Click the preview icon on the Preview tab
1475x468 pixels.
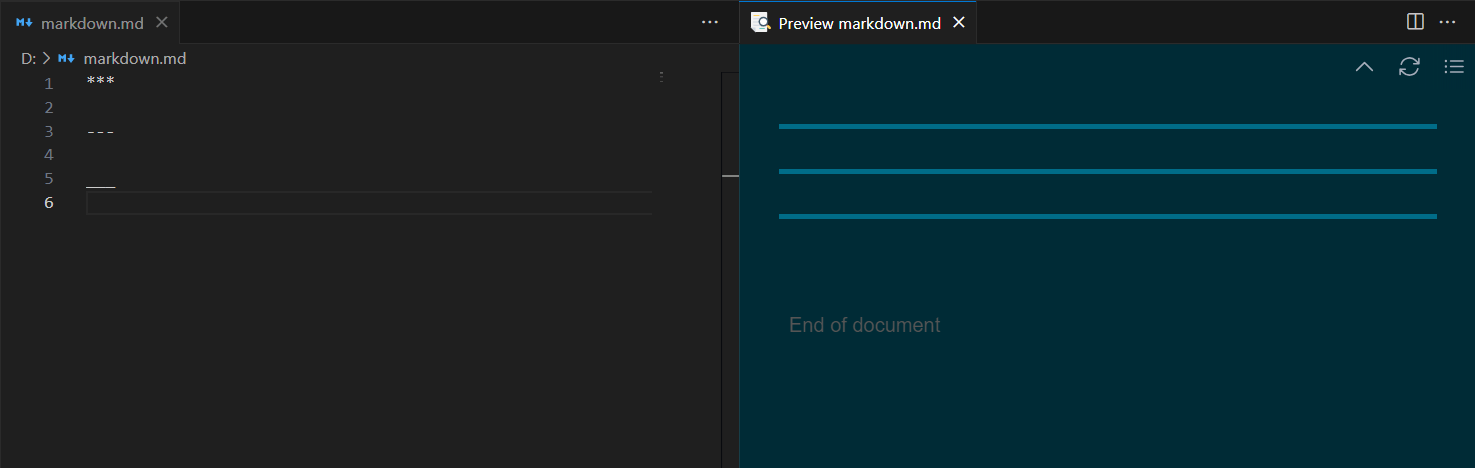tap(761, 22)
